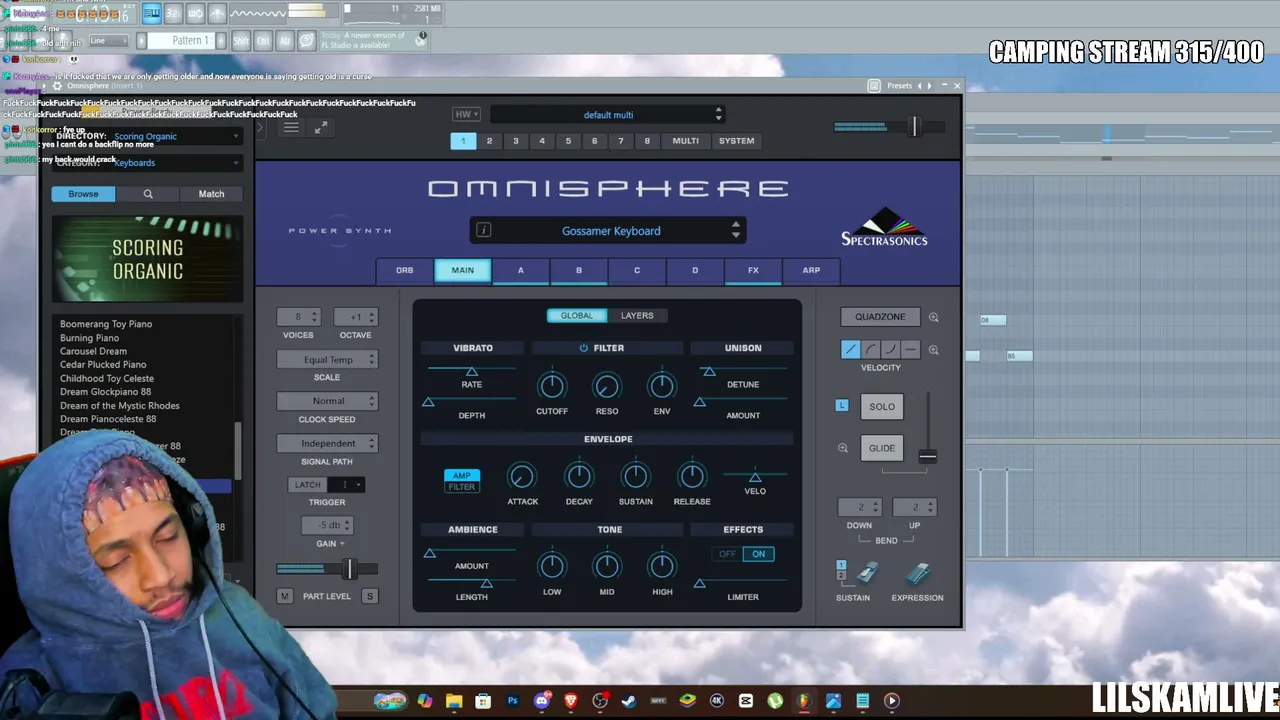The image size is (1280, 720).
Task: Click the GLIDE button
Action: 882,448
